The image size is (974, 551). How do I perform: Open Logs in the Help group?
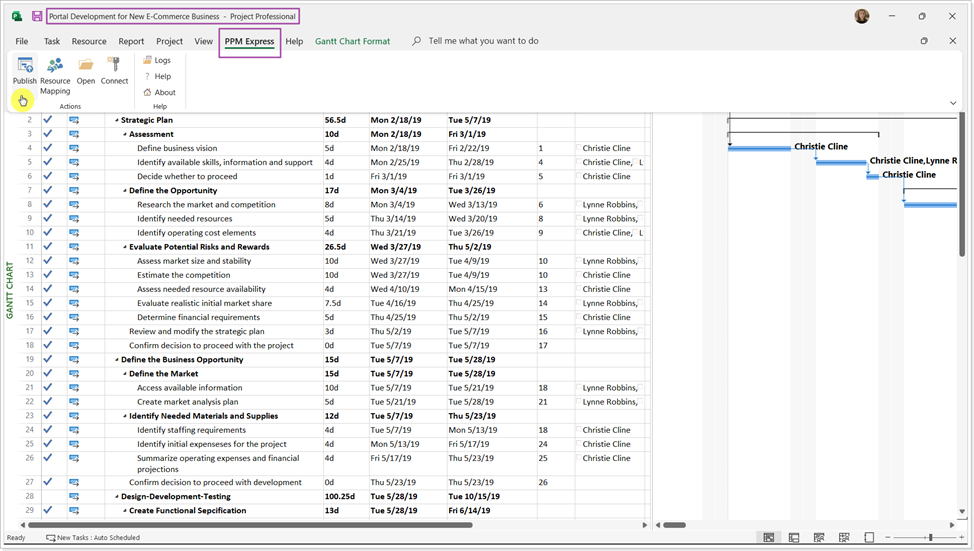(157, 60)
